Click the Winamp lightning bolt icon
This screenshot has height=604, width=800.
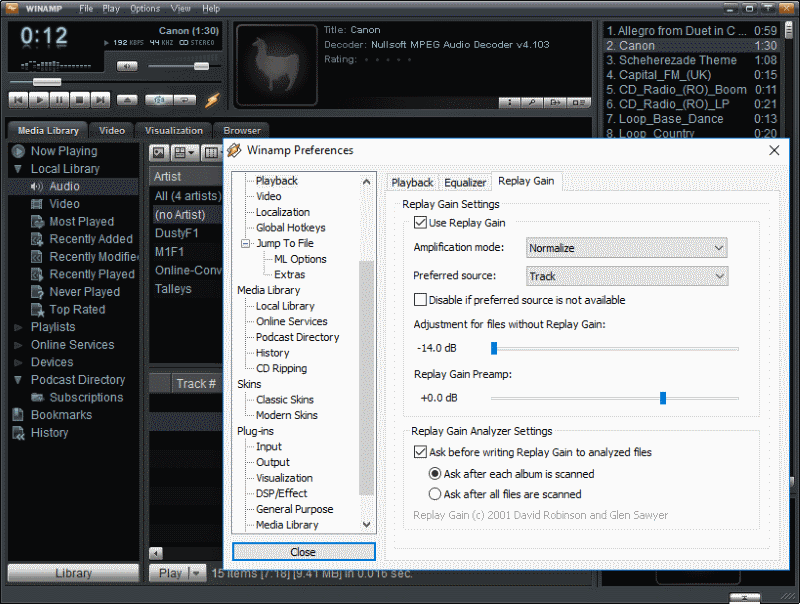(212, 99)
